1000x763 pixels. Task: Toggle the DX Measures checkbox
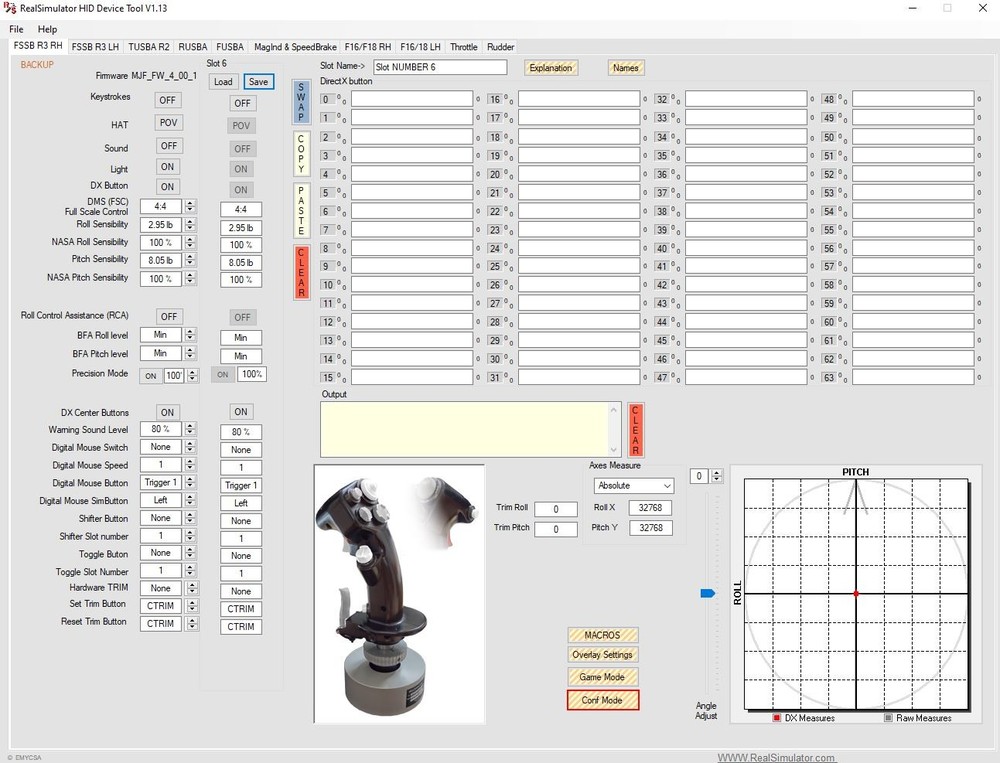[777, 718]
